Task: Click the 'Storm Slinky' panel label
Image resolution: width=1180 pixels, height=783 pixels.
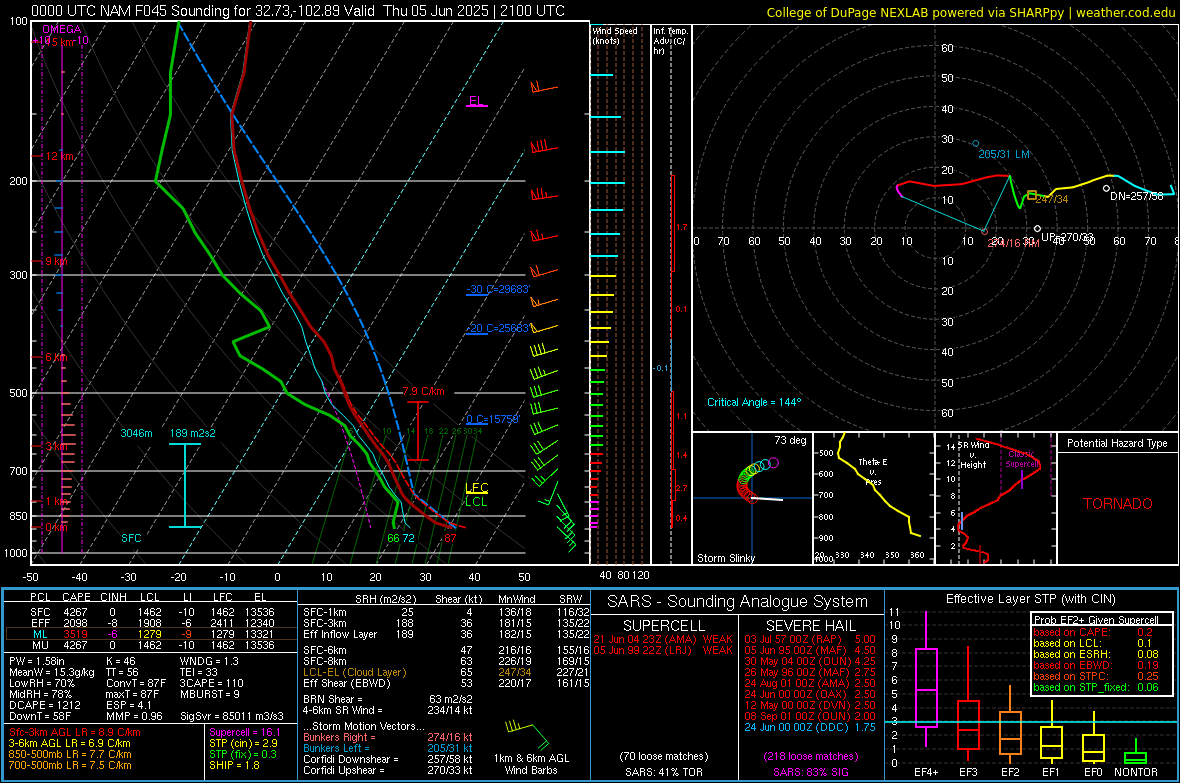Action: point(725,558)
